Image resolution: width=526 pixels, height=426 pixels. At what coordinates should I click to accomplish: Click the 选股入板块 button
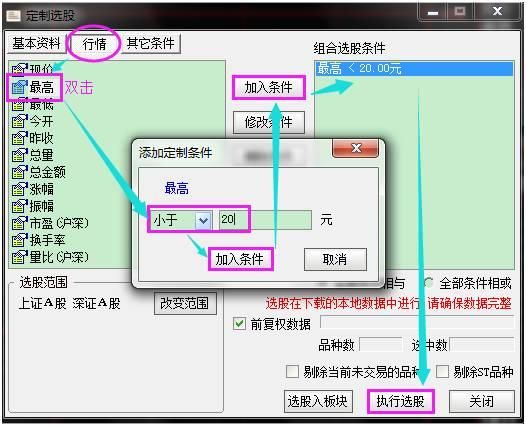pos(318,401)
